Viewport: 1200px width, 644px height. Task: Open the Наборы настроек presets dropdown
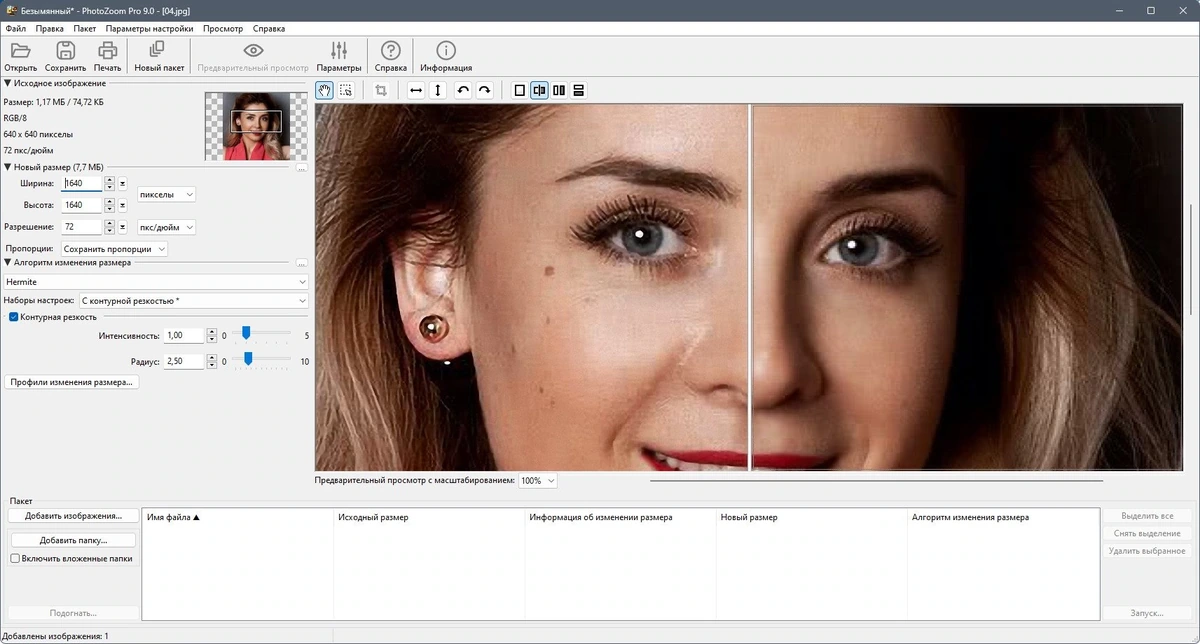[x=193, y=300]
